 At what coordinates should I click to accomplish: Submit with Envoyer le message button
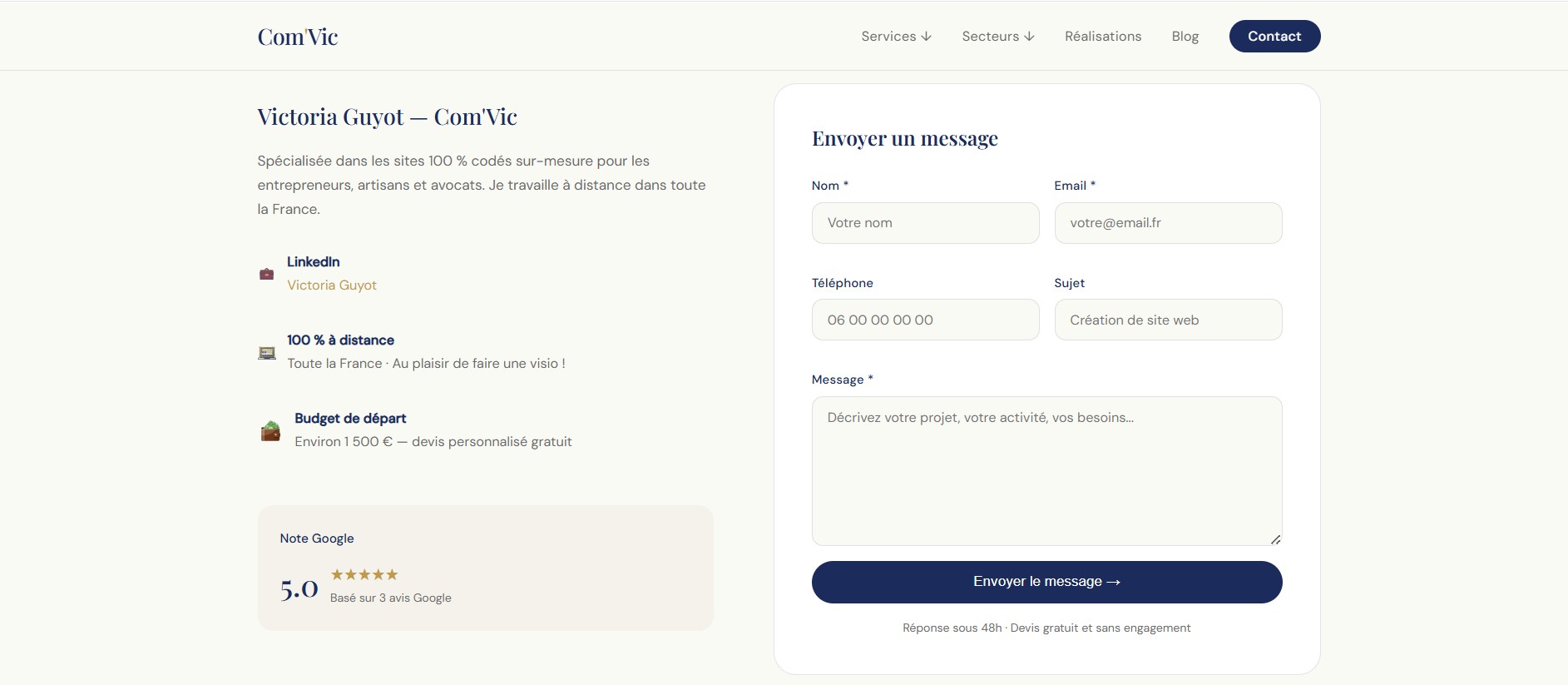[1046, 582]
